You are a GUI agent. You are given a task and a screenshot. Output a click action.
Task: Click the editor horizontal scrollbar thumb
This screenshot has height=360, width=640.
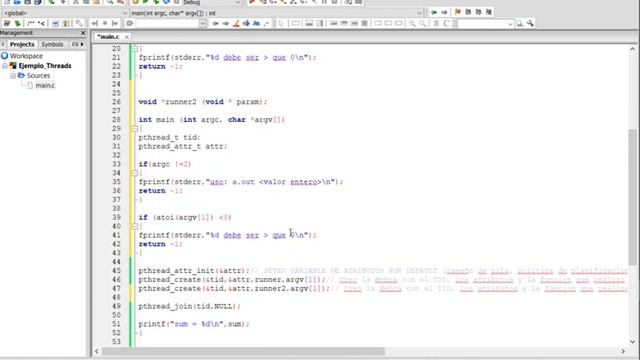click(243, 351)
